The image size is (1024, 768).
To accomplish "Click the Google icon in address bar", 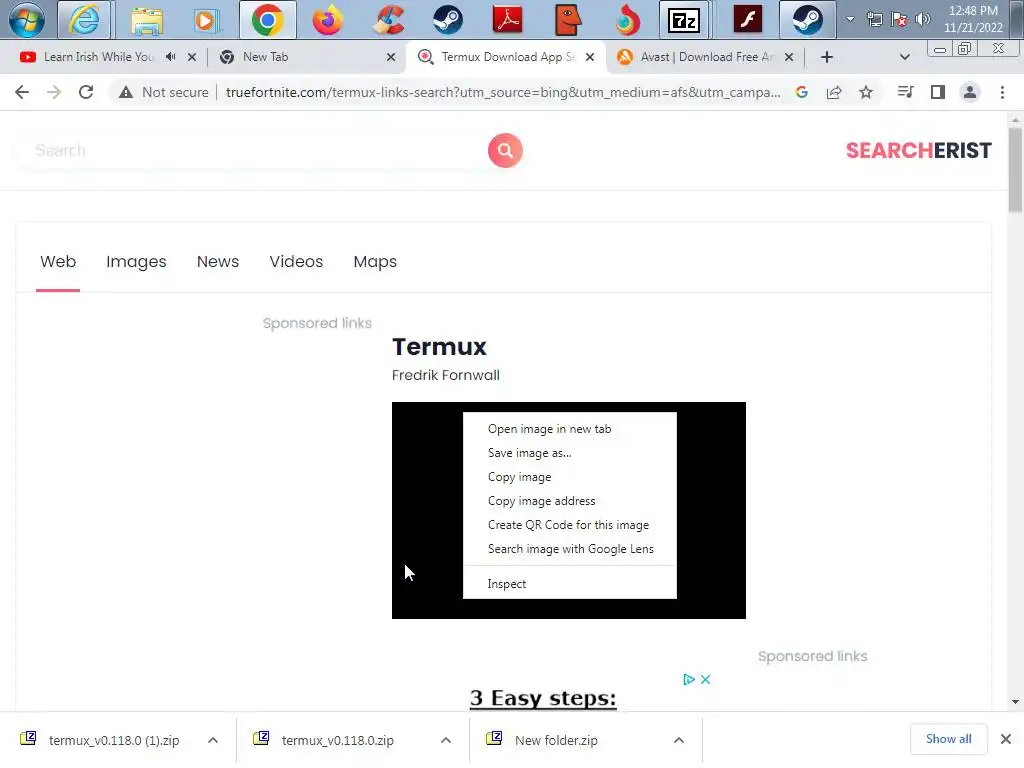I will pyautogui.click(x=802, y=92).
